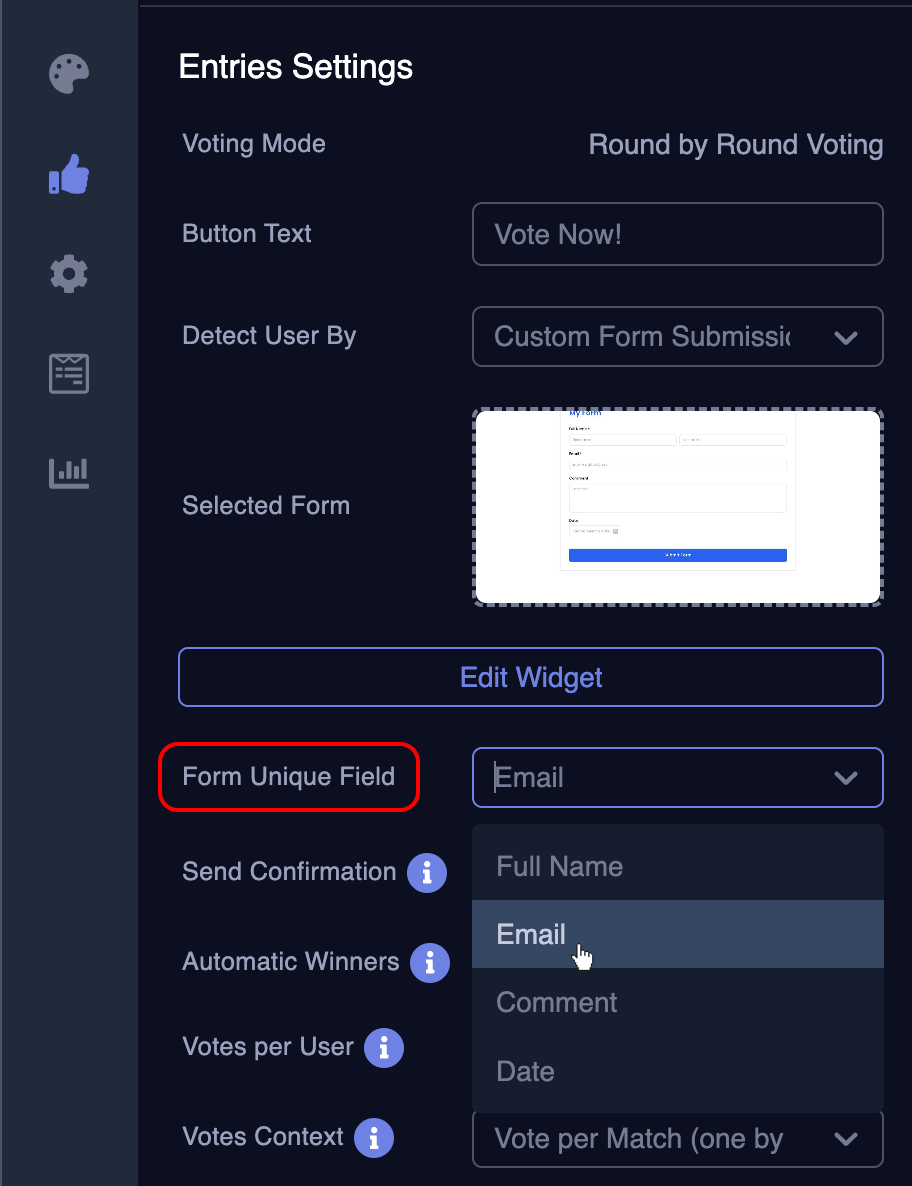Select the thumbs-up voting sidebar icon
The image size is (912, 1186).
coord(68,174)
